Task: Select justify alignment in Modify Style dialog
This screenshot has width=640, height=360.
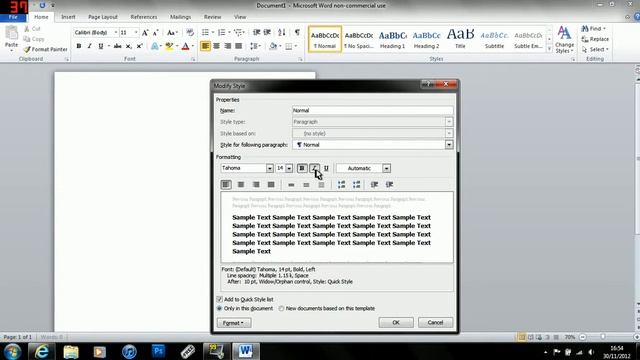Action: tap(271, 184)
